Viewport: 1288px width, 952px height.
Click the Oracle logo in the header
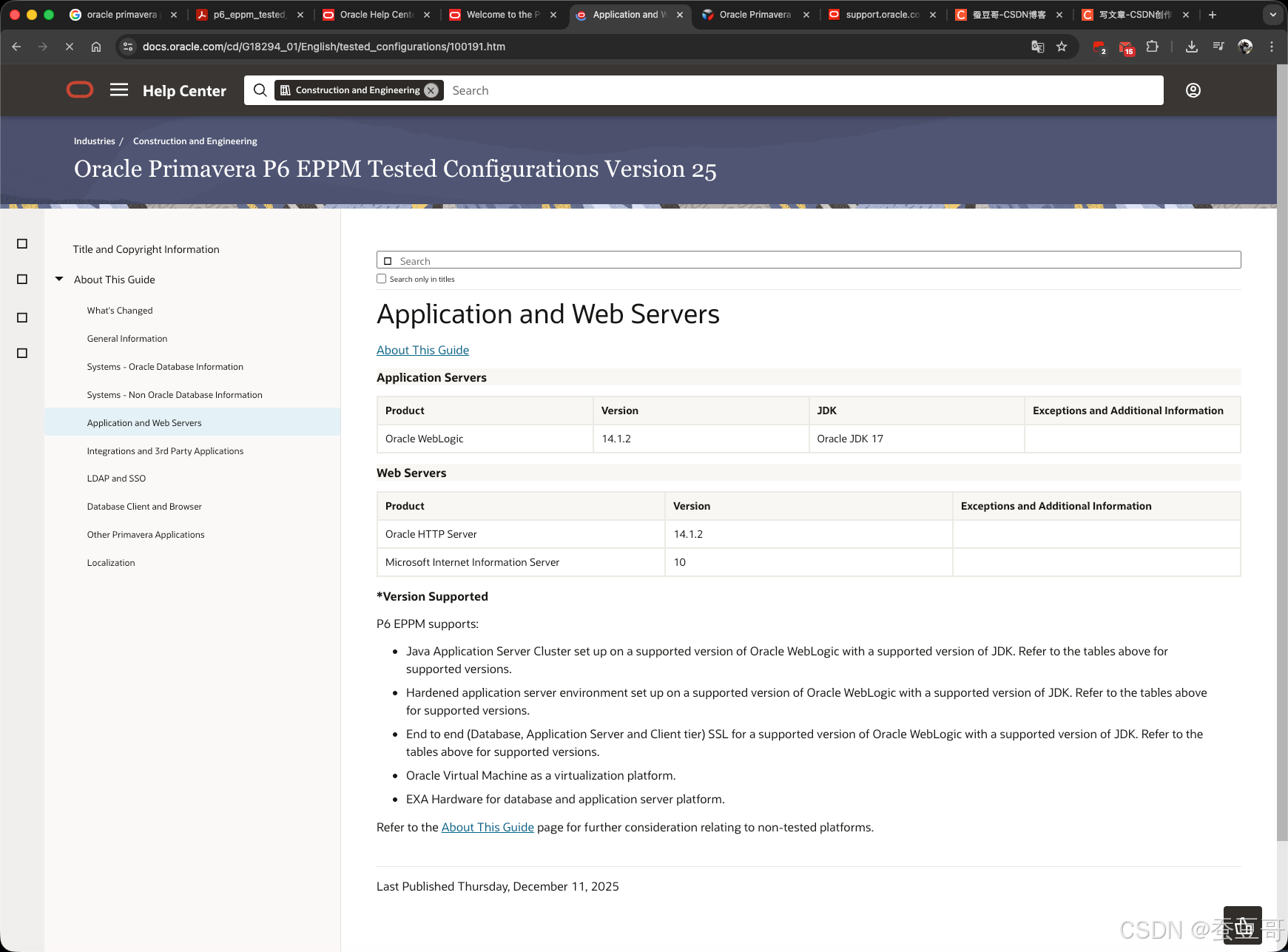pos(80,90)
